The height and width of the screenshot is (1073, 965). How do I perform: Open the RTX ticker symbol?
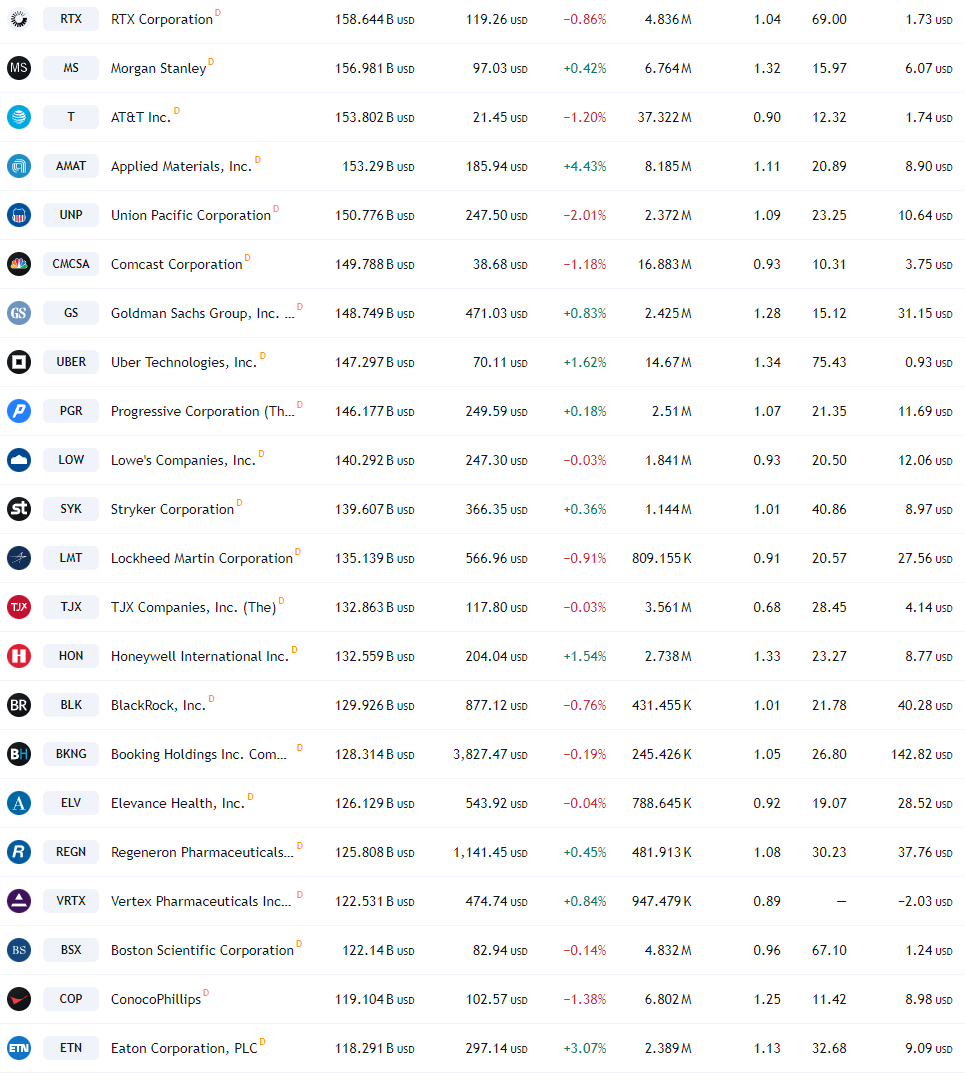click(x=71, y=19)
